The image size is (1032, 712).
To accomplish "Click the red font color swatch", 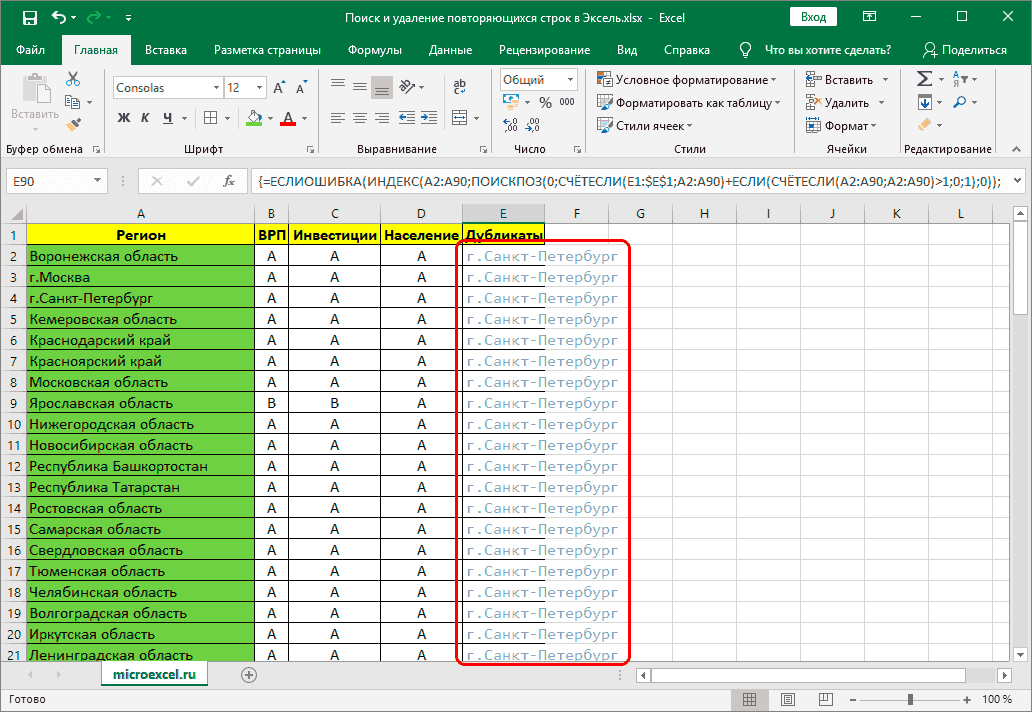I will coord(288,118).
